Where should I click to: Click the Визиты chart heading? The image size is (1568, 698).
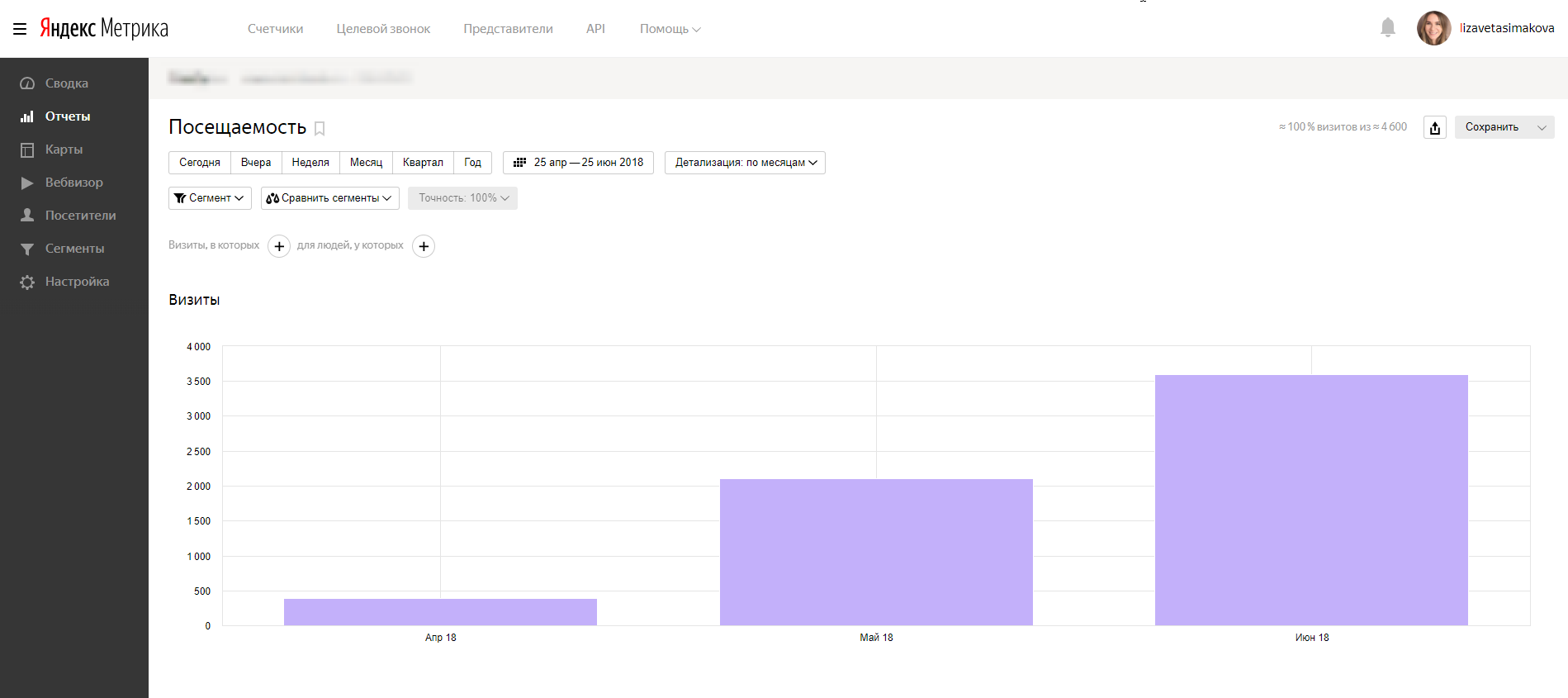point(194,300)
